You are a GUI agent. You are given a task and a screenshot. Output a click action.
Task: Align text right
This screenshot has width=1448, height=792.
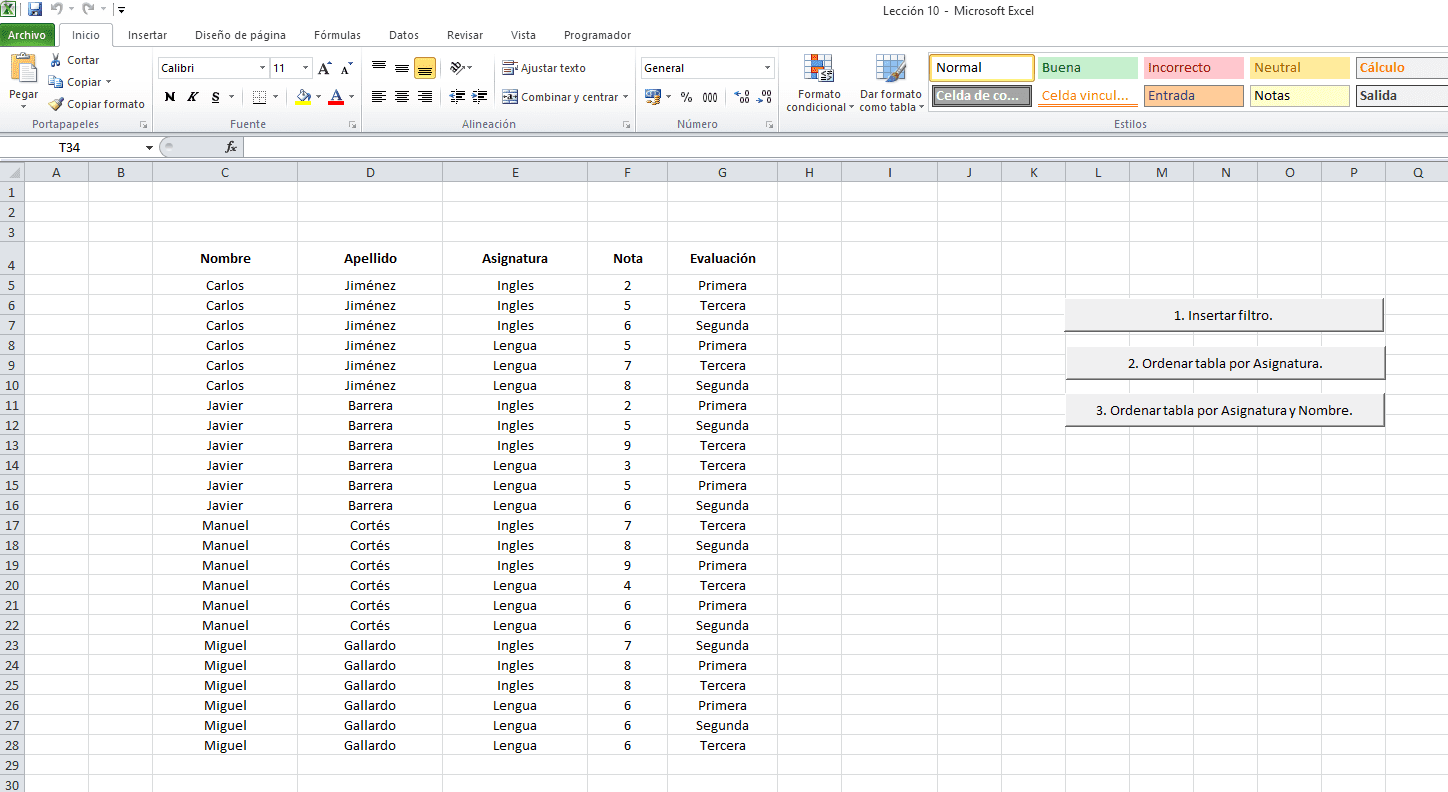pyautogui.click(x=424, y=97)
